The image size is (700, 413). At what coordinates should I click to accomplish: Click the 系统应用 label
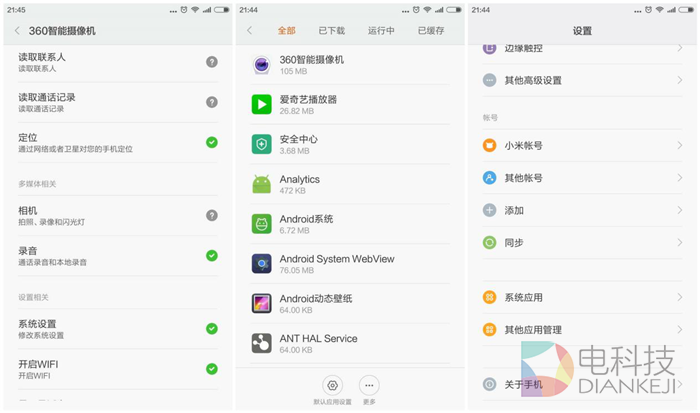[x=524, y=297]
